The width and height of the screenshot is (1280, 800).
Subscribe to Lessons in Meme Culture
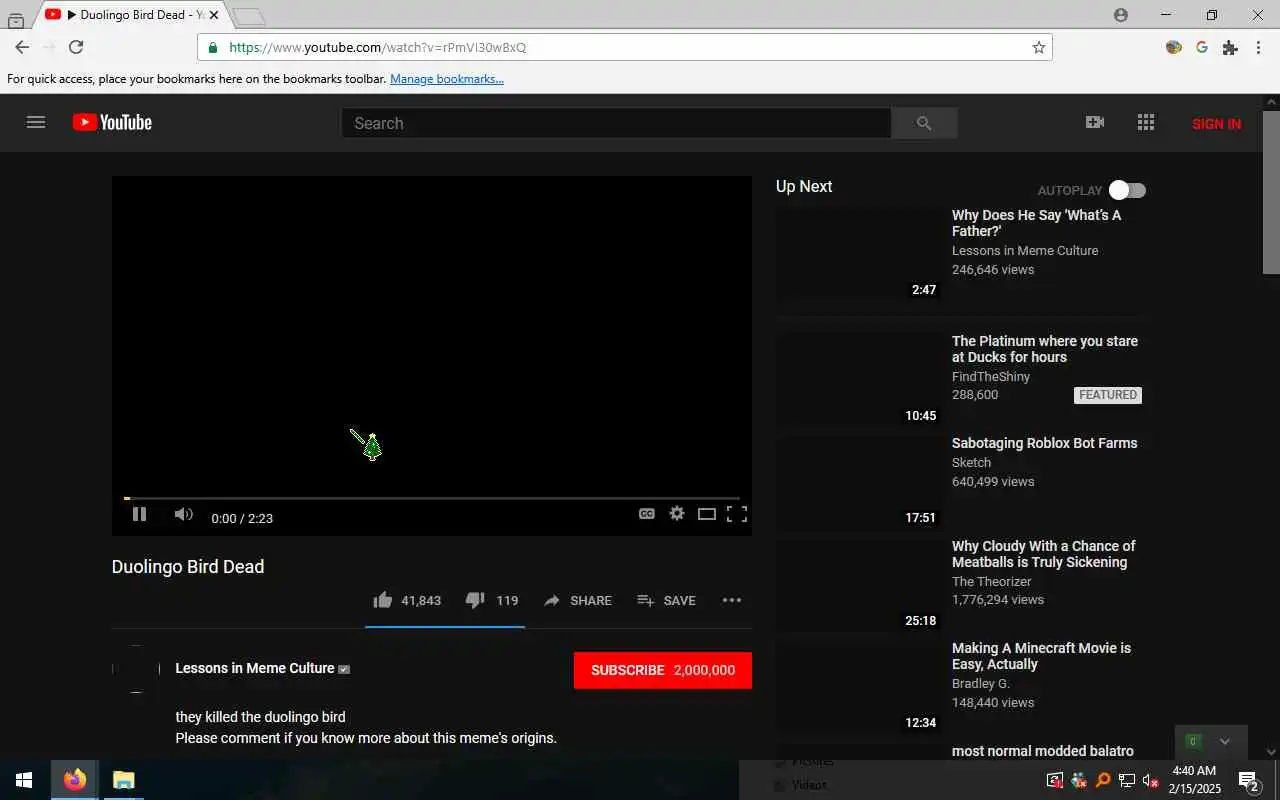click(x=663, y=670)
